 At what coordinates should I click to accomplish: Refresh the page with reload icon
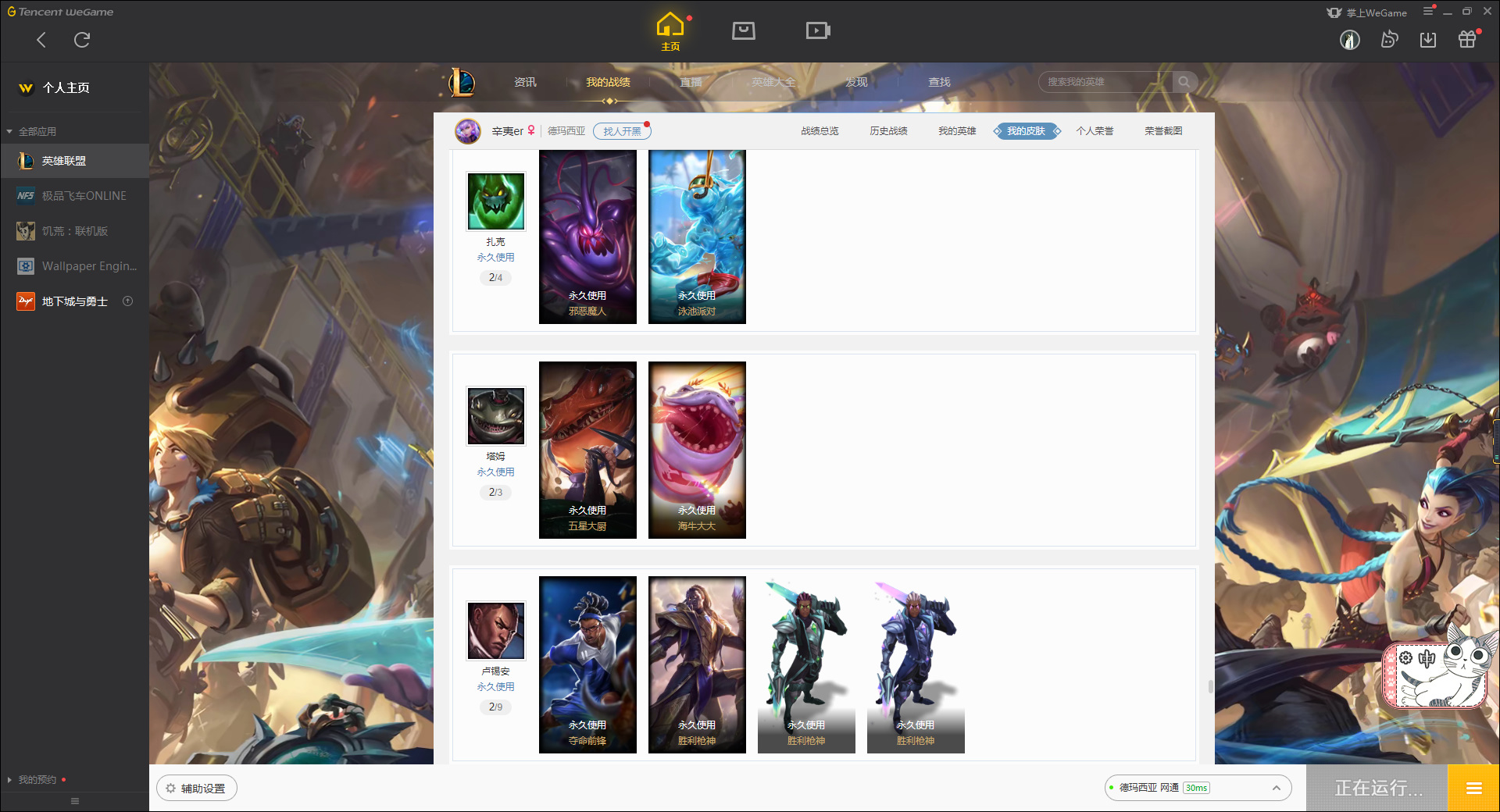click(82, 40)
